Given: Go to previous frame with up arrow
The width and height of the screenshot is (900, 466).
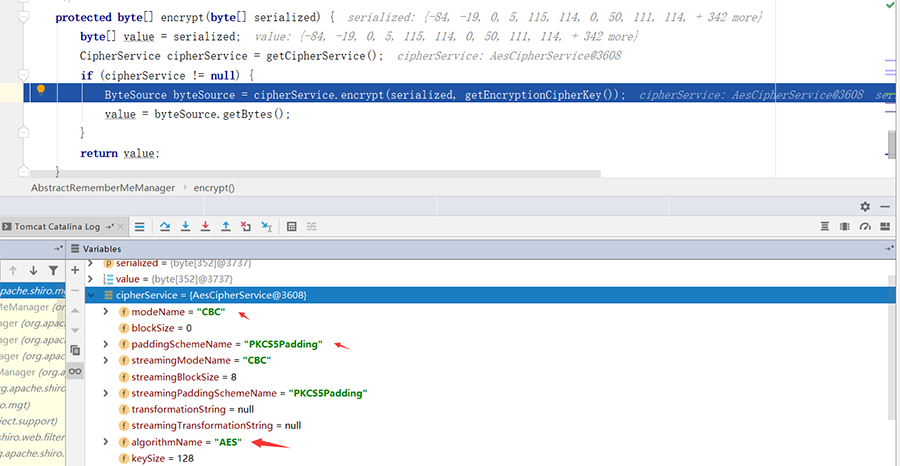Looking at the screenshot, I should pyautogui.click(x=13, y=270).
